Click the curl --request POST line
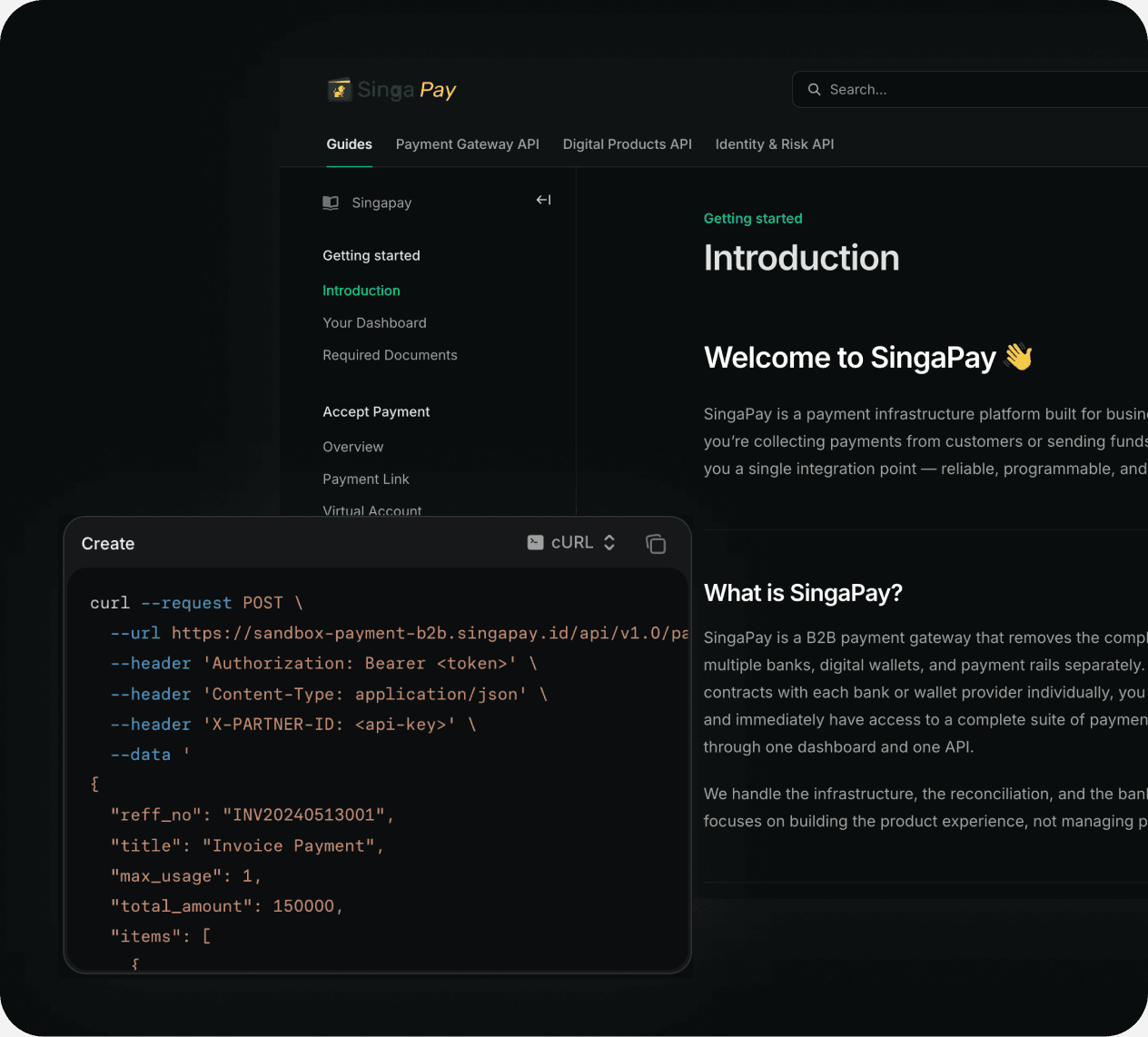Image resolution: width=1148 pixels, height=1037 pixels. click(x=196, y=603)
